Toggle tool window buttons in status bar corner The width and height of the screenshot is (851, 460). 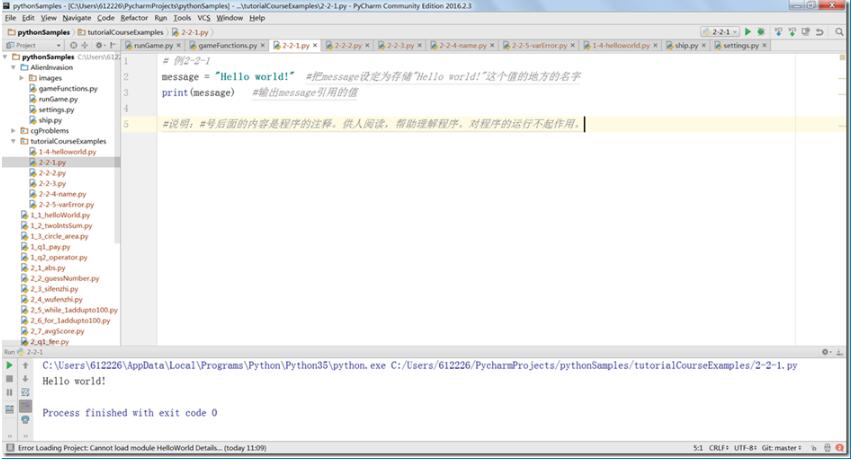[10, 448]
